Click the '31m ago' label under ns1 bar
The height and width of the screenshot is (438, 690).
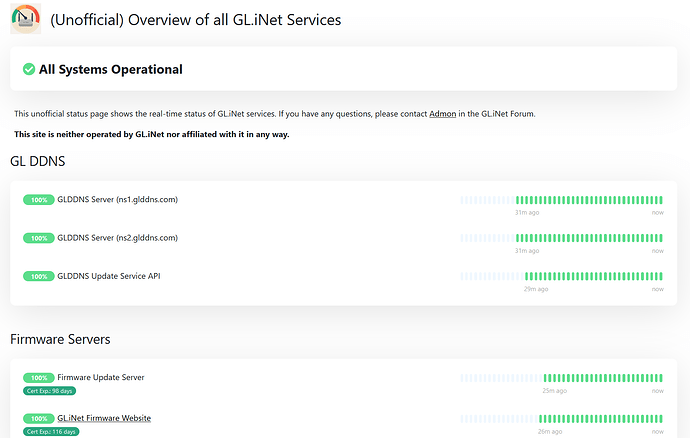pyautogui.click(x=527, y=213)
